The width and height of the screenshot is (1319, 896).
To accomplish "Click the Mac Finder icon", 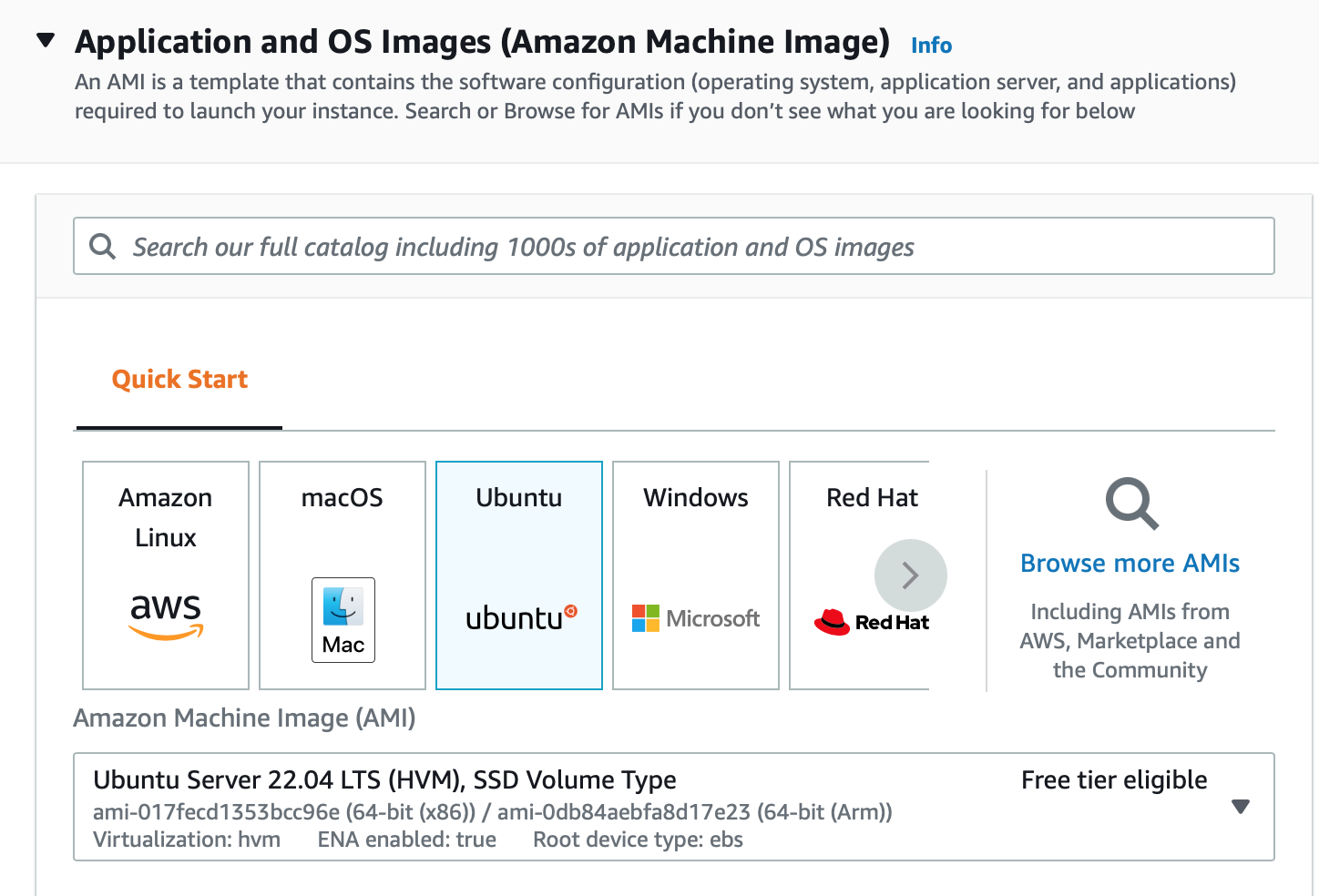I will [343, 620].
